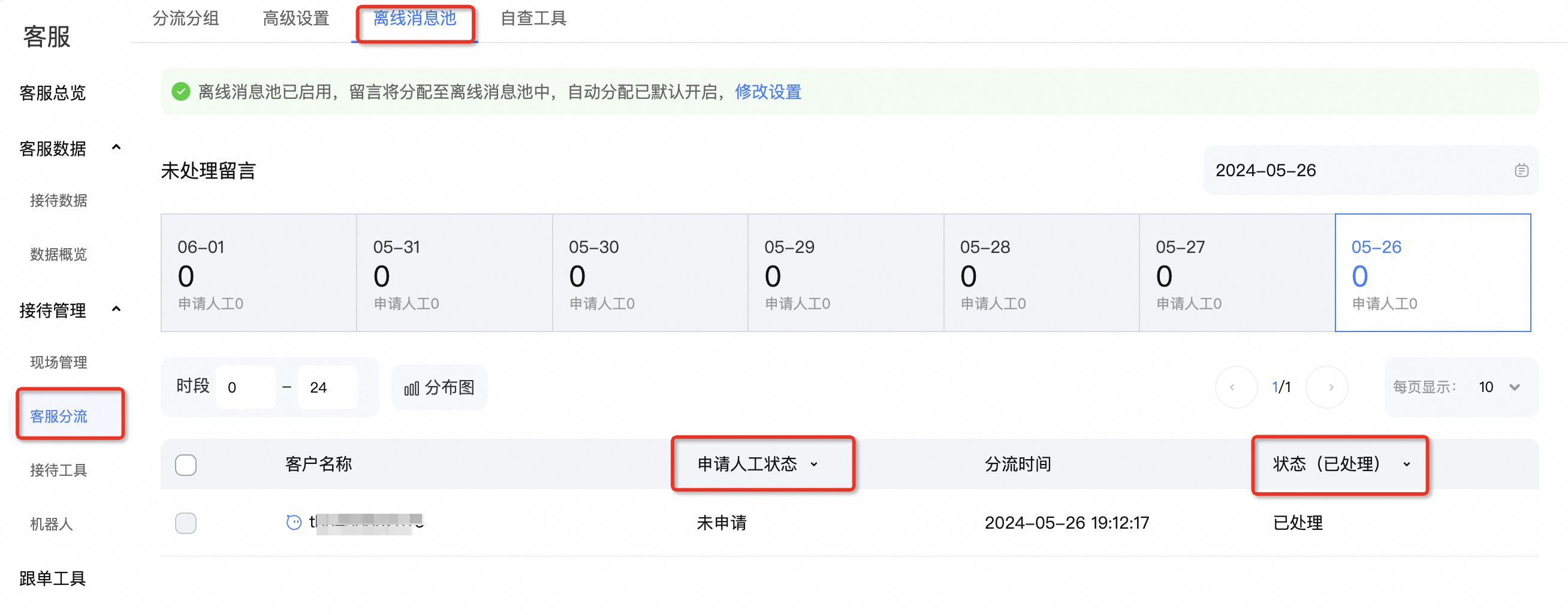Click the 时段 start hour field
The height and width of the screenshot is (615, 1568).
(x=246, y=387)
